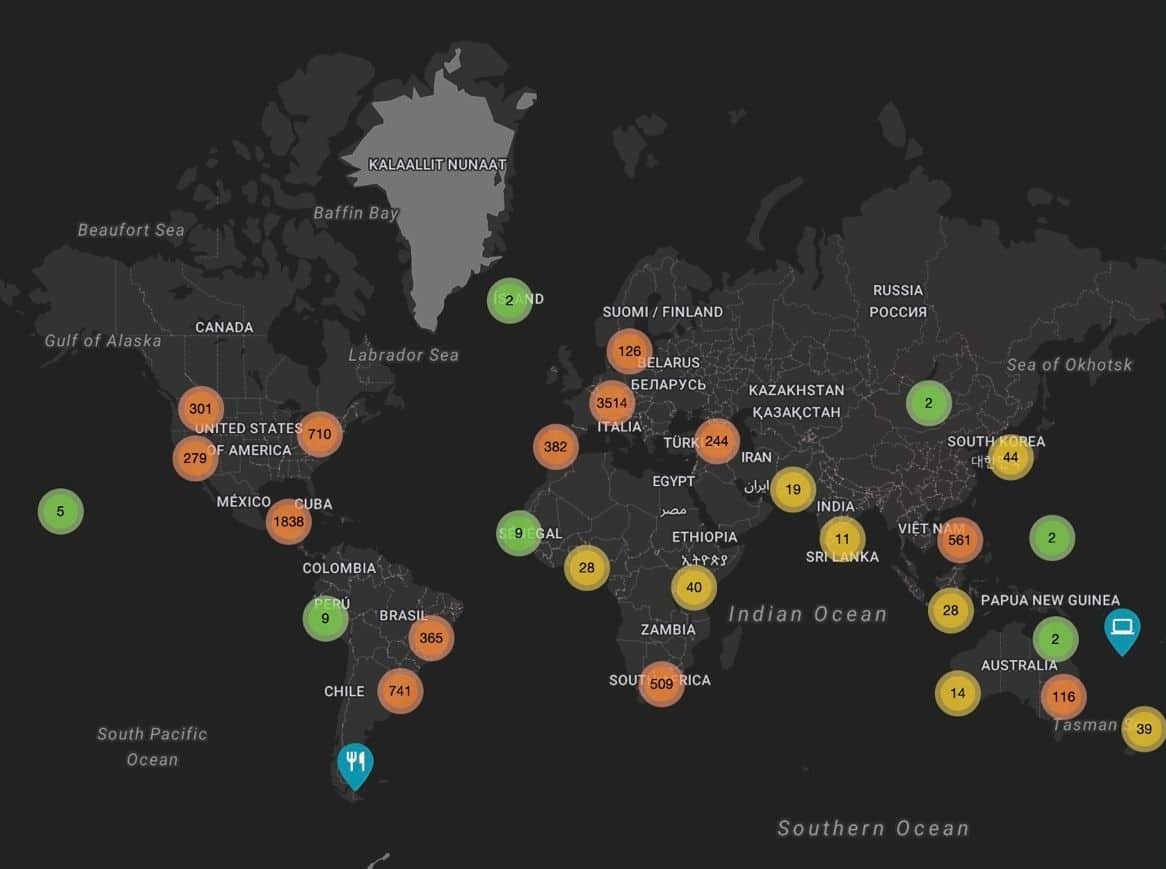1166x869 pixels.
Task: Expand the 116 cluster in southeast Australia
Action: pos(1063,697)
